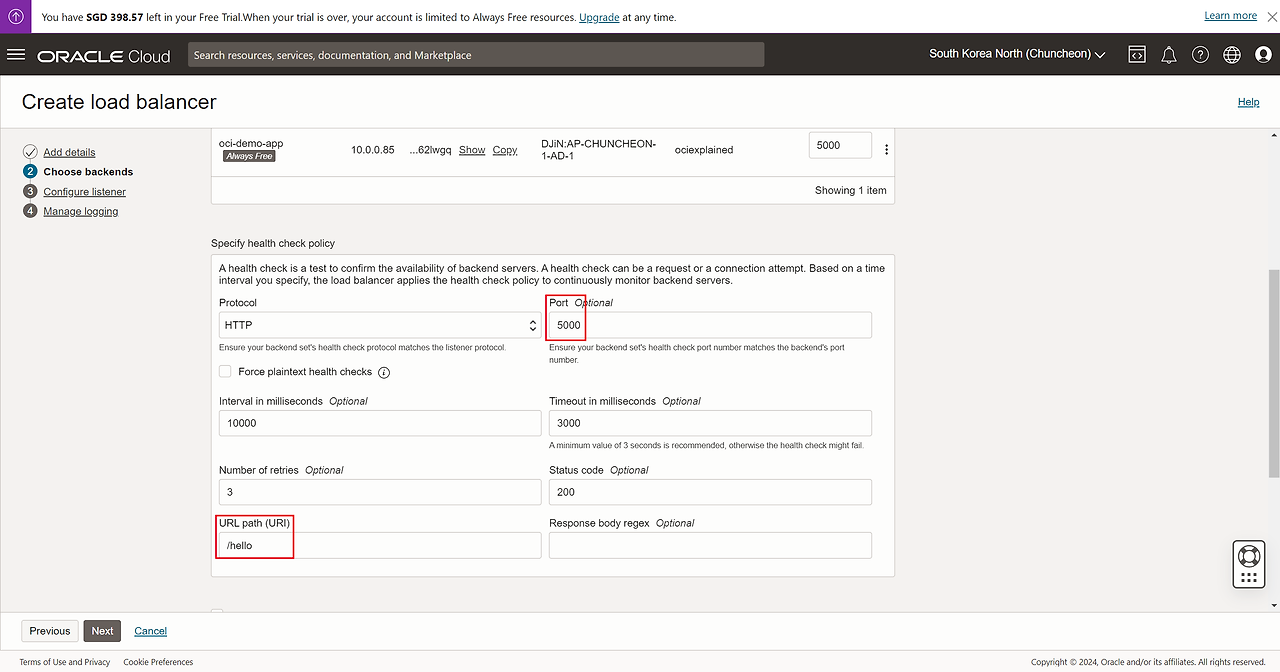Open the user profile icon

[x=1263, y=55]
